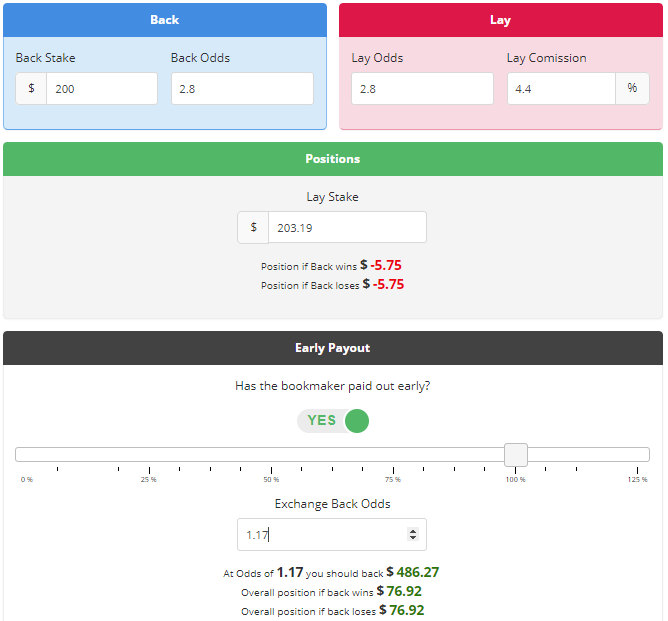Click the dollar sign beside Lay Stake
668x621 pixels.
[253, 228]
